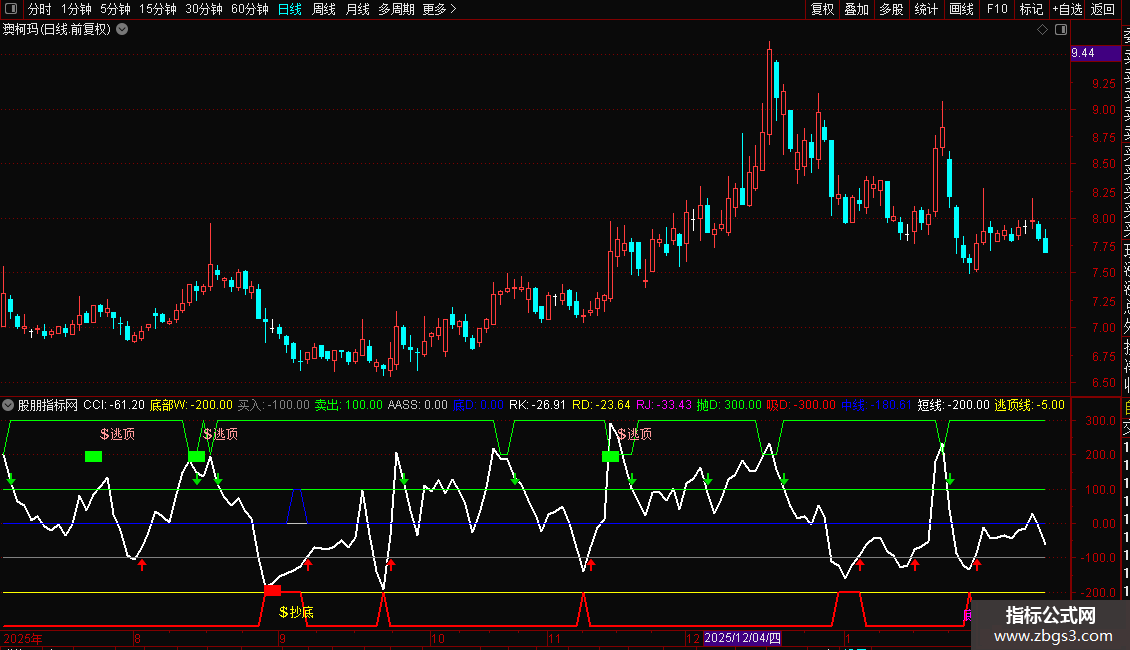This screenshot has width=1130, height=650.
Task: Click the 标记 mark button
Action: (x=1031, y=9)
